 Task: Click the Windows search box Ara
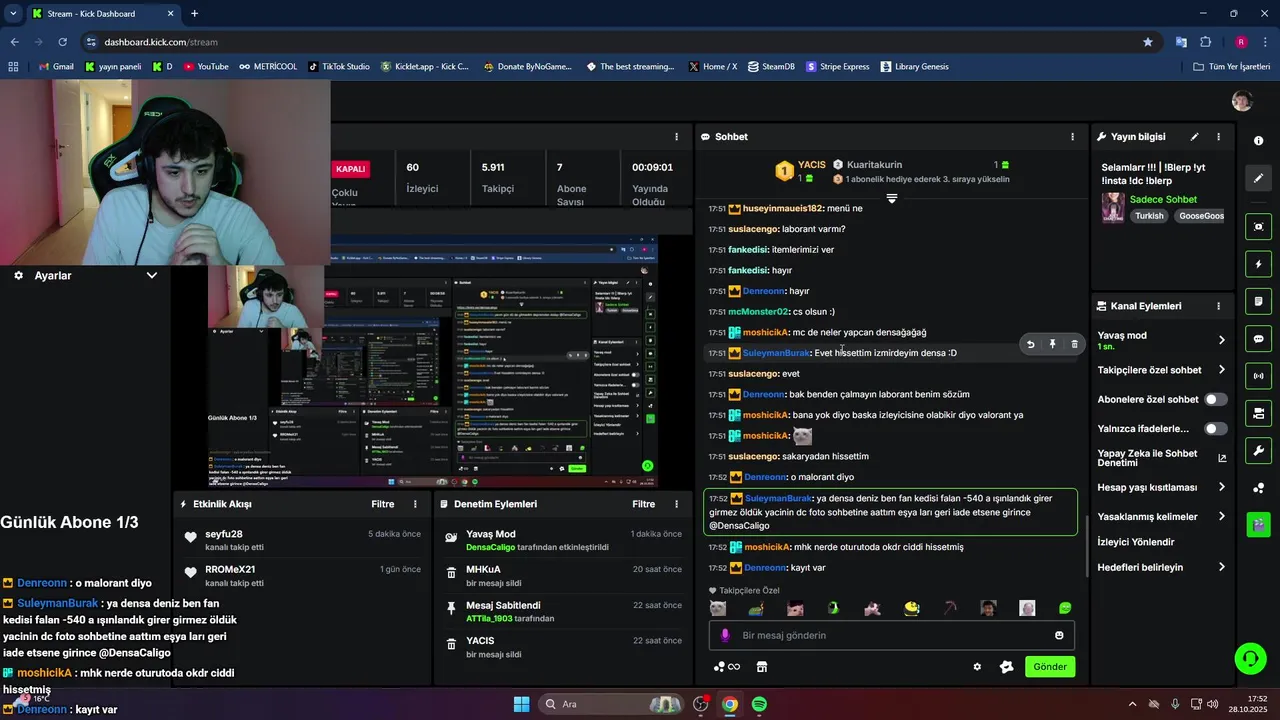coord(610,704)
